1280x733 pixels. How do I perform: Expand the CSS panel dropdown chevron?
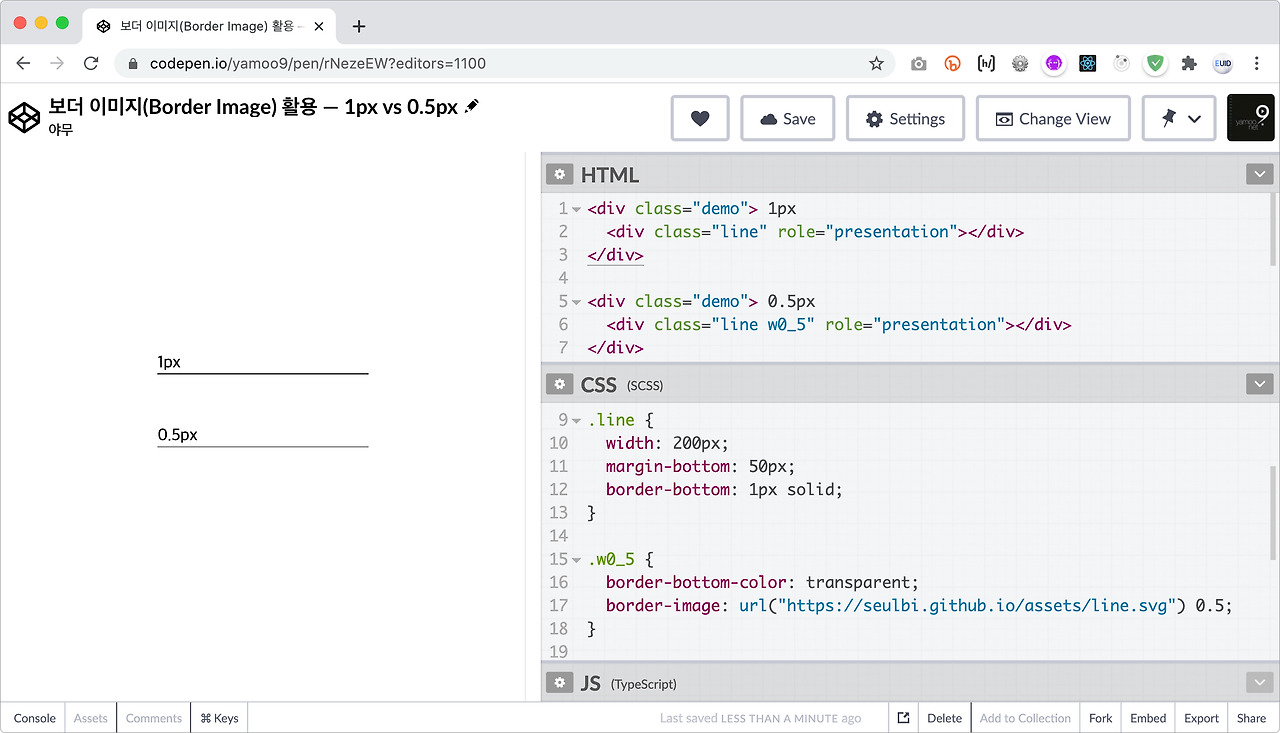click(1259, 384)
